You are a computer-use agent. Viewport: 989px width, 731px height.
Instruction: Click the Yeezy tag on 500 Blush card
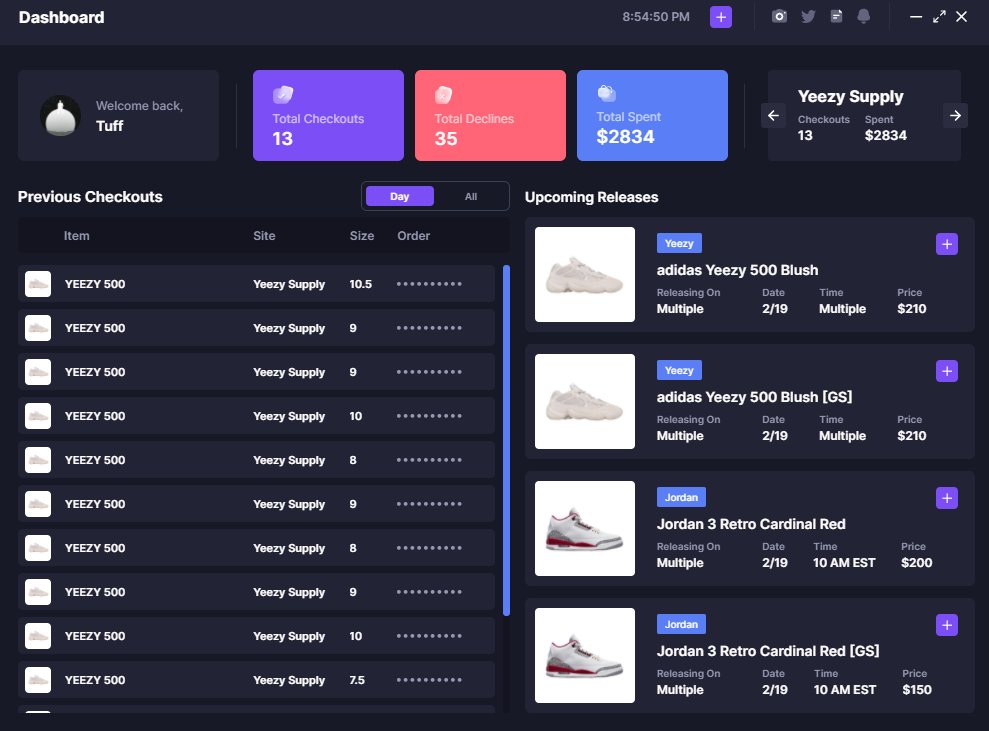[679, 243]
